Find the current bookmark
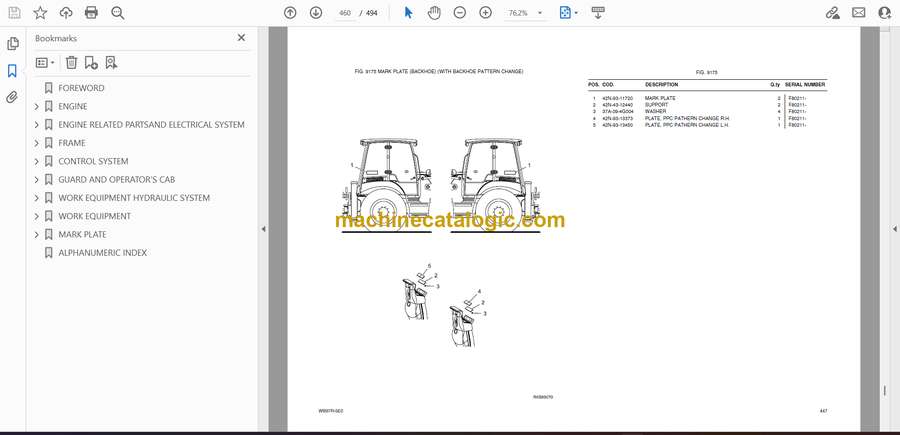Viewport: 900px width, 435px height. (x=111, y=63)
